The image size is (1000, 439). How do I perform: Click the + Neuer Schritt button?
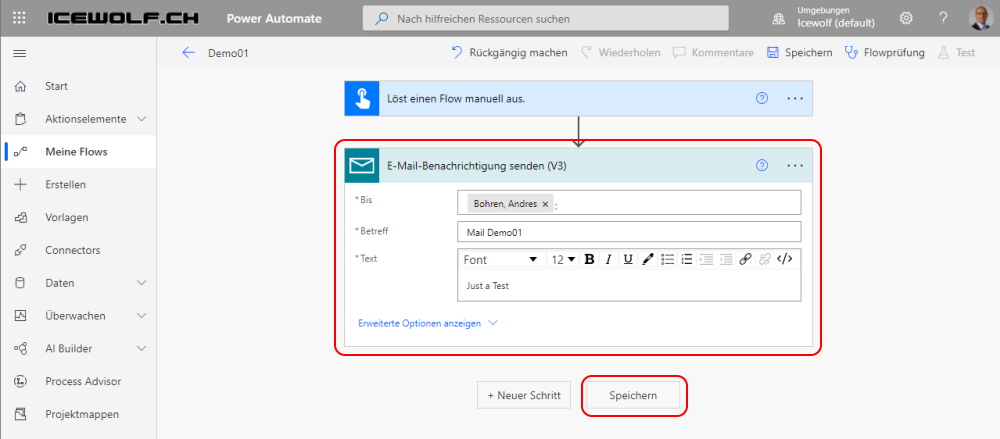coord(524,395)
